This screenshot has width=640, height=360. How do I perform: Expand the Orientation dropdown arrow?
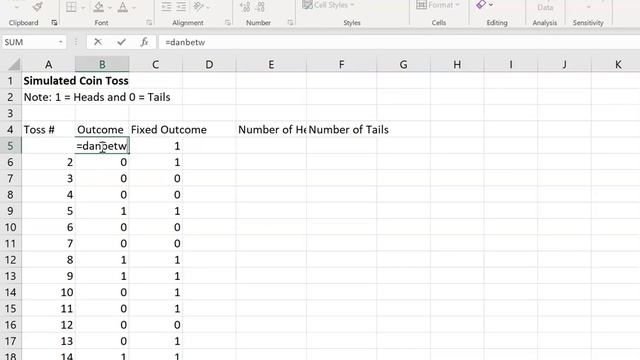[208, 7]
